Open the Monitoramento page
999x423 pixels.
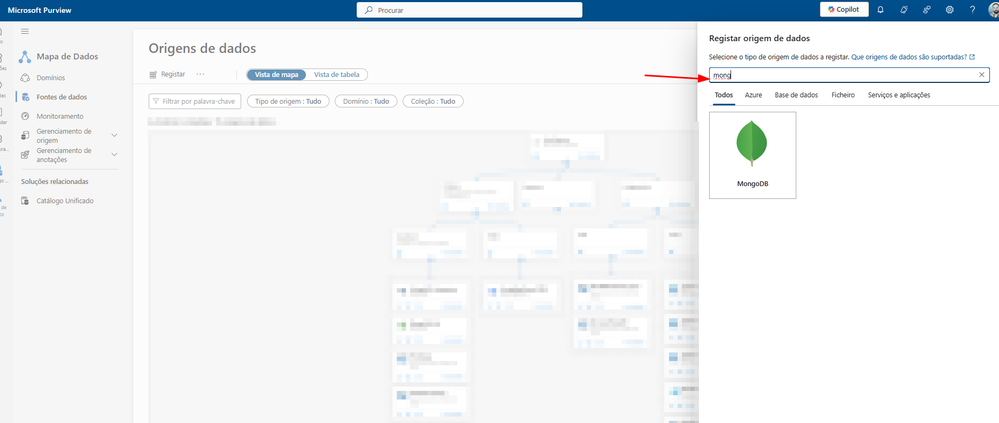60,116
